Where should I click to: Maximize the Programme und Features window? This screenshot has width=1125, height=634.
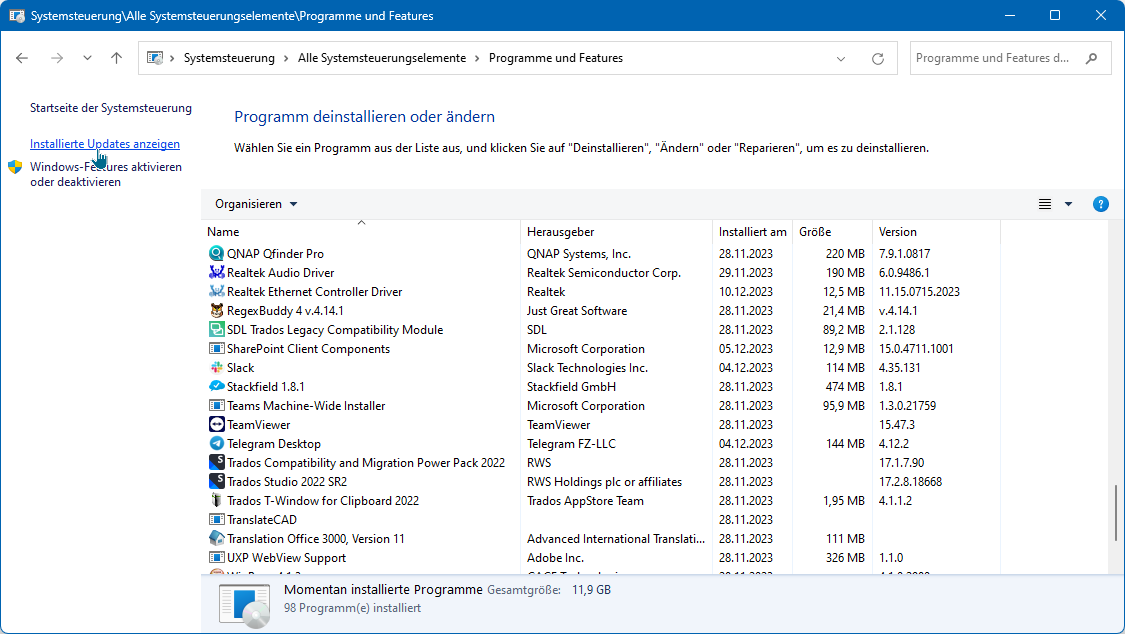point(1055,15)
